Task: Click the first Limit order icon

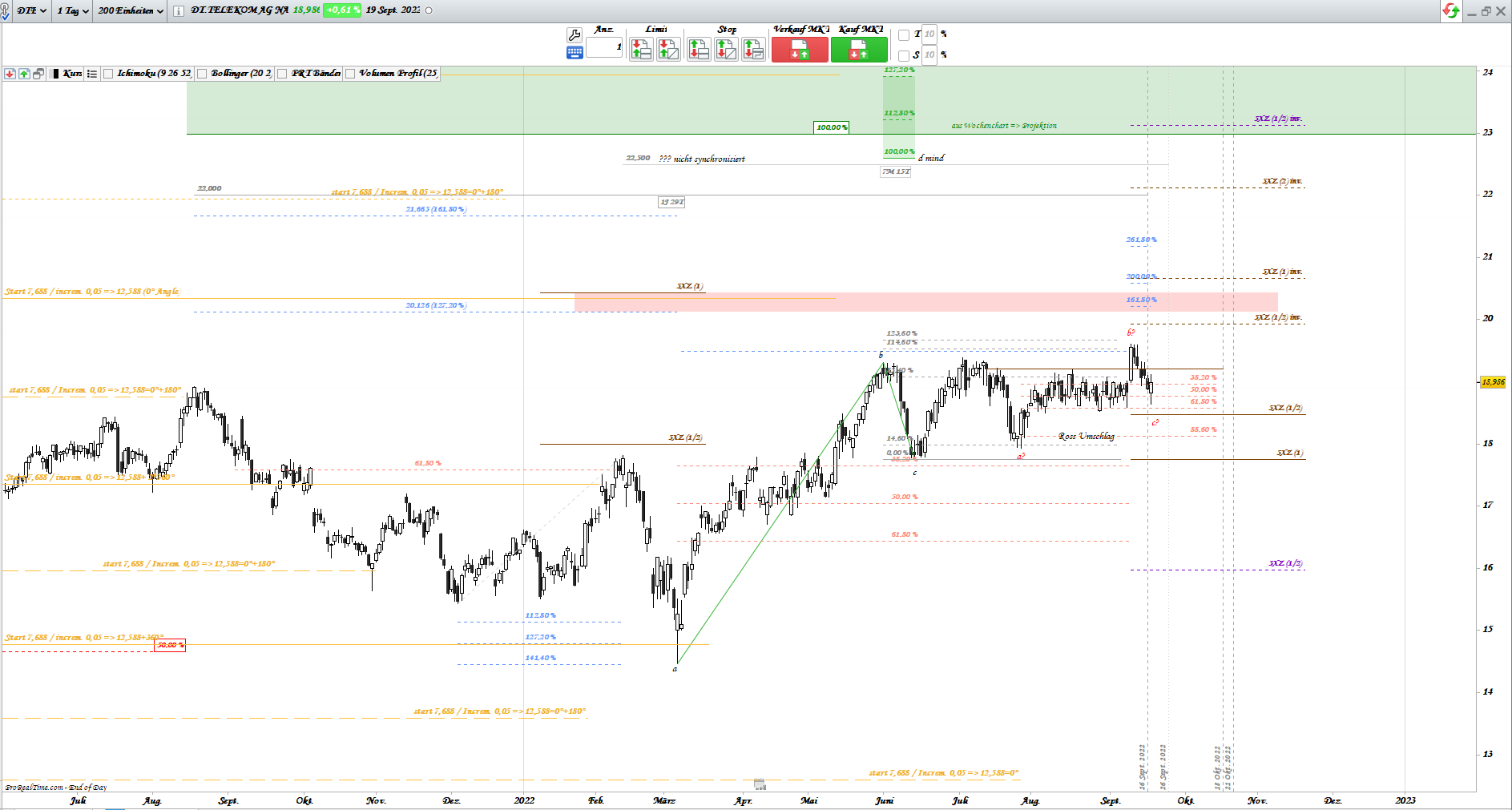Action: 641,50
